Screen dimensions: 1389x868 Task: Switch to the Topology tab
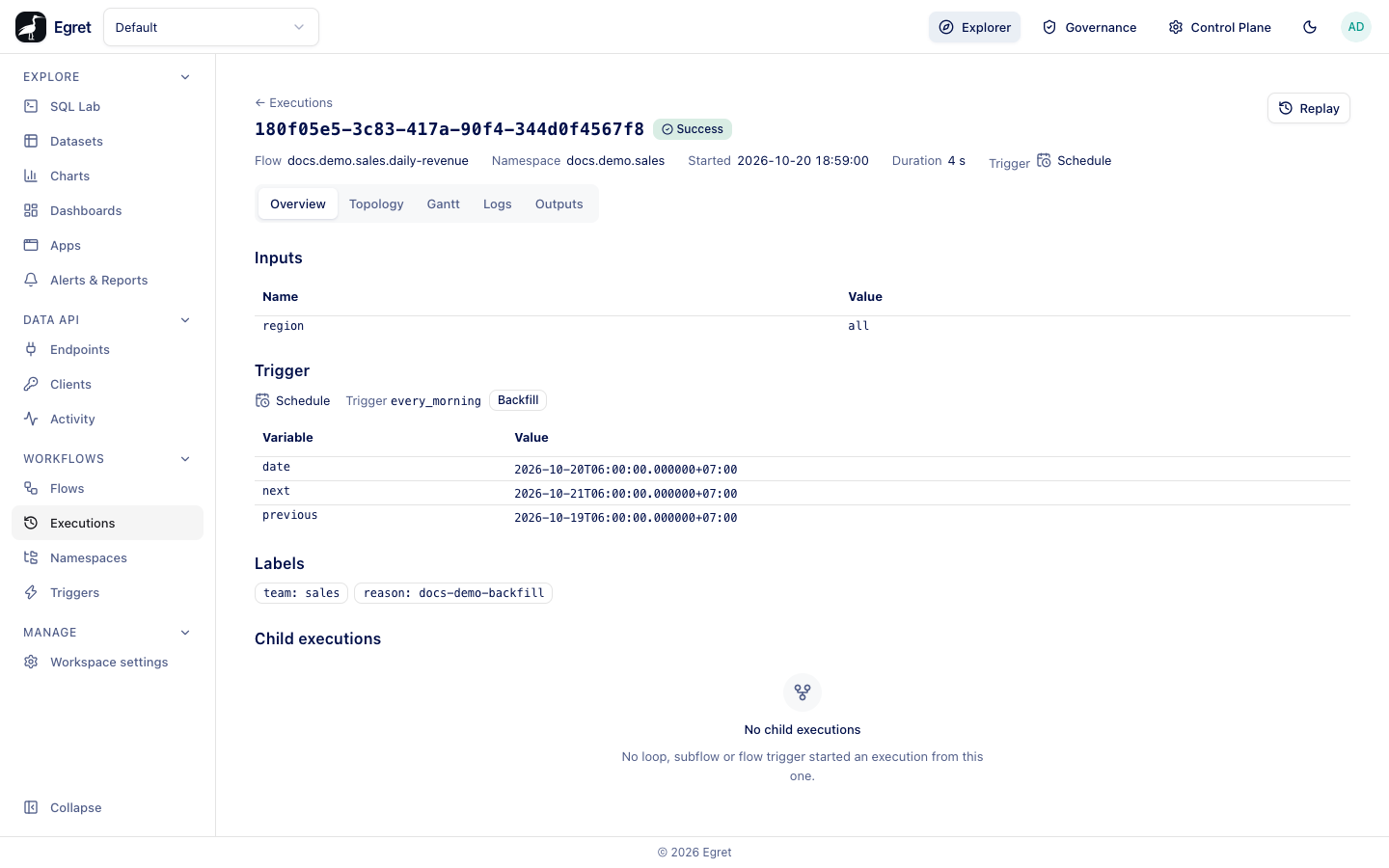[x=376, y=203]
